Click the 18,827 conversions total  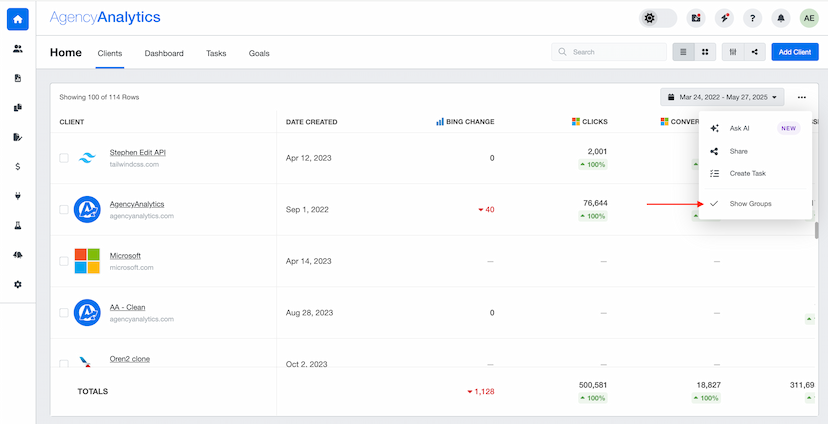click(708, 385)
